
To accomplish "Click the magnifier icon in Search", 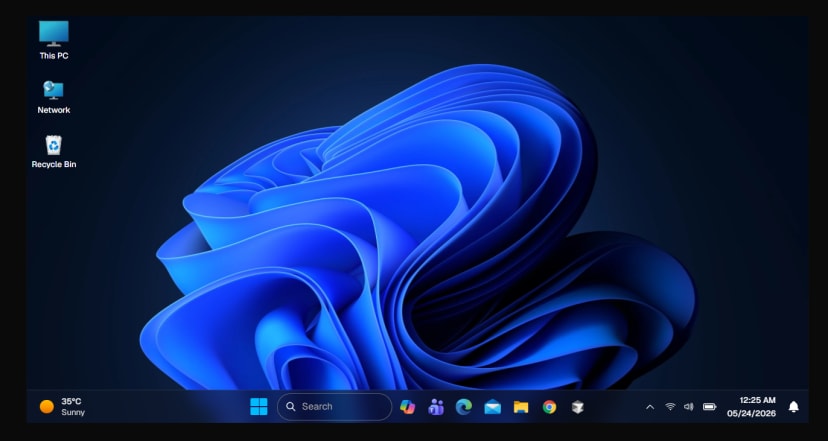I will pos(290,406).
